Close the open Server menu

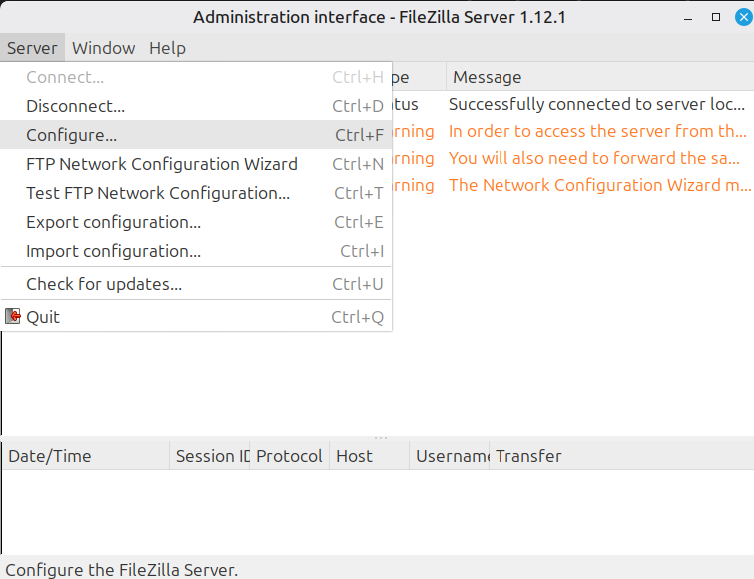[x=32, y=48]
